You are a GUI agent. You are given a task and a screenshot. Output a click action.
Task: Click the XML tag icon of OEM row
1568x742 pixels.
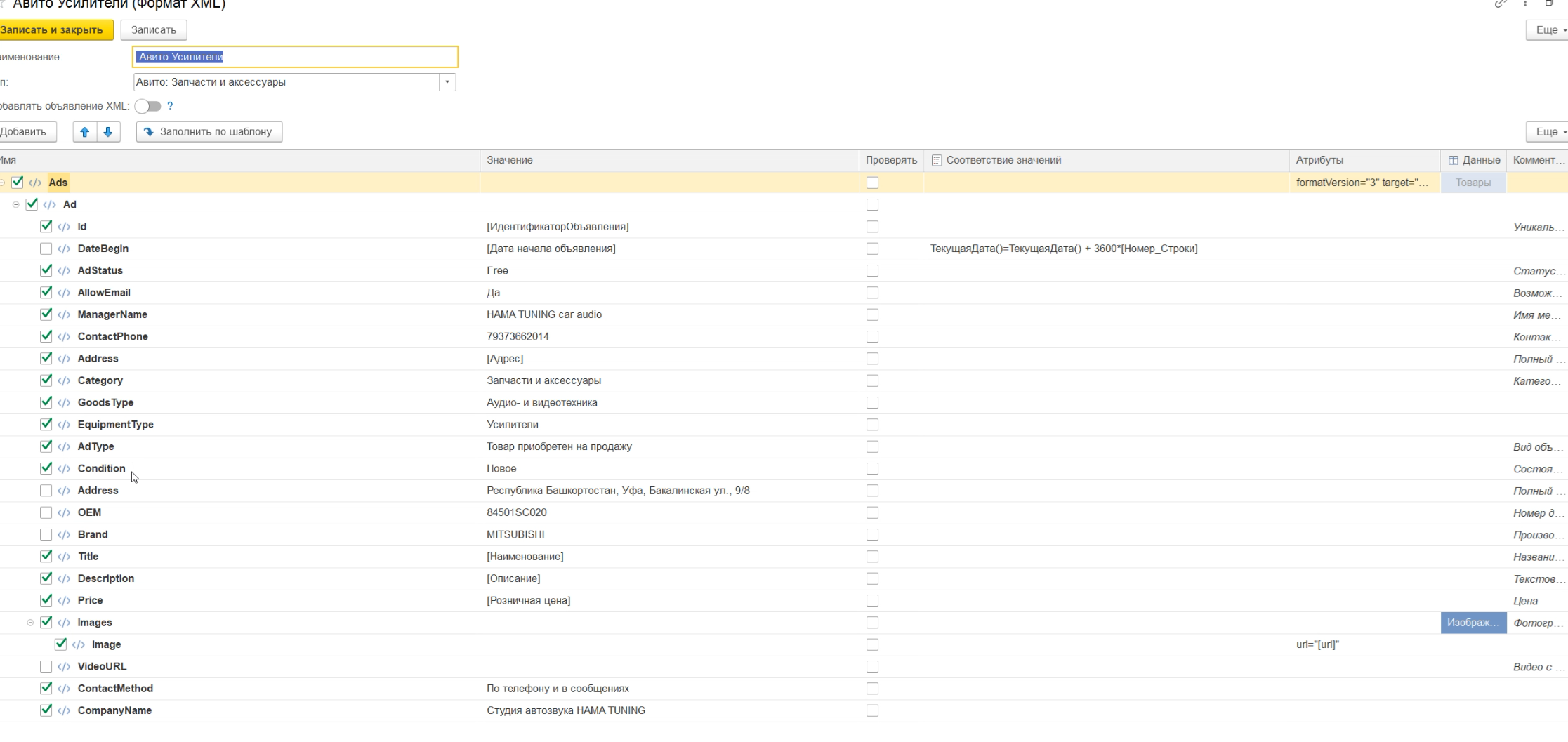click(x=64, y=512)
